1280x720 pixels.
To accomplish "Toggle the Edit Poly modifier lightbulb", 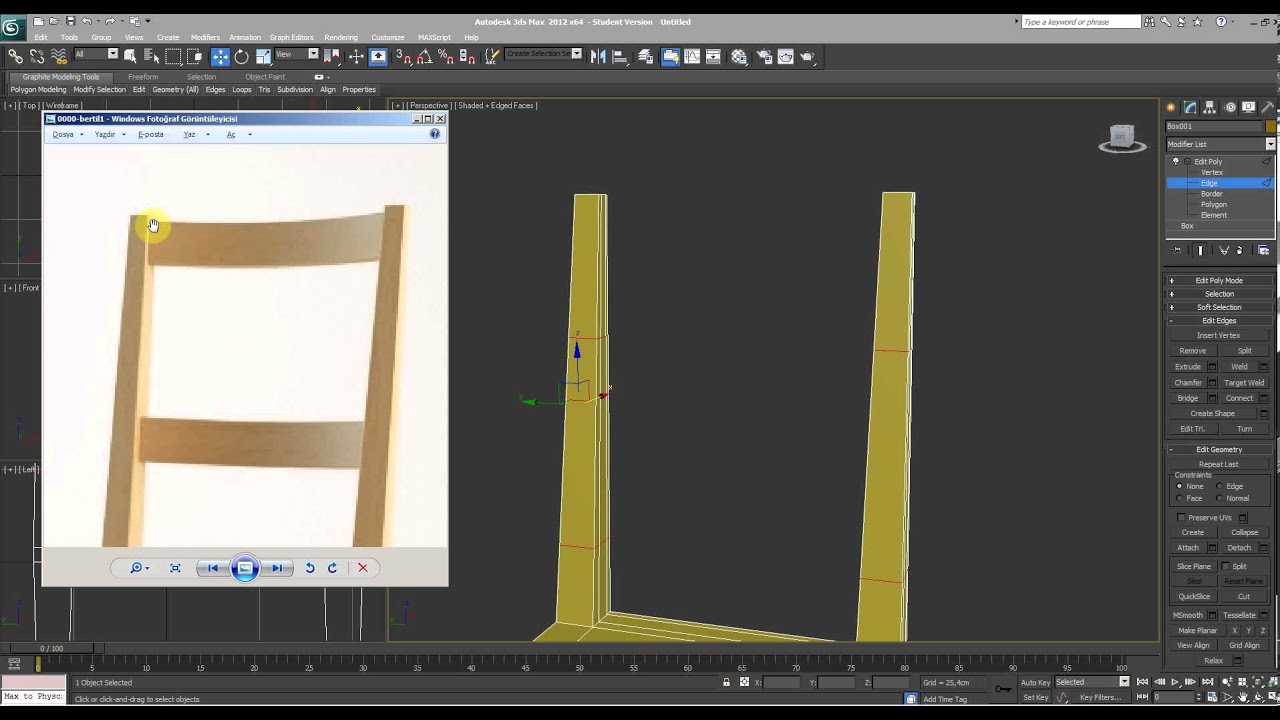I will click(x=1176, y=161).
